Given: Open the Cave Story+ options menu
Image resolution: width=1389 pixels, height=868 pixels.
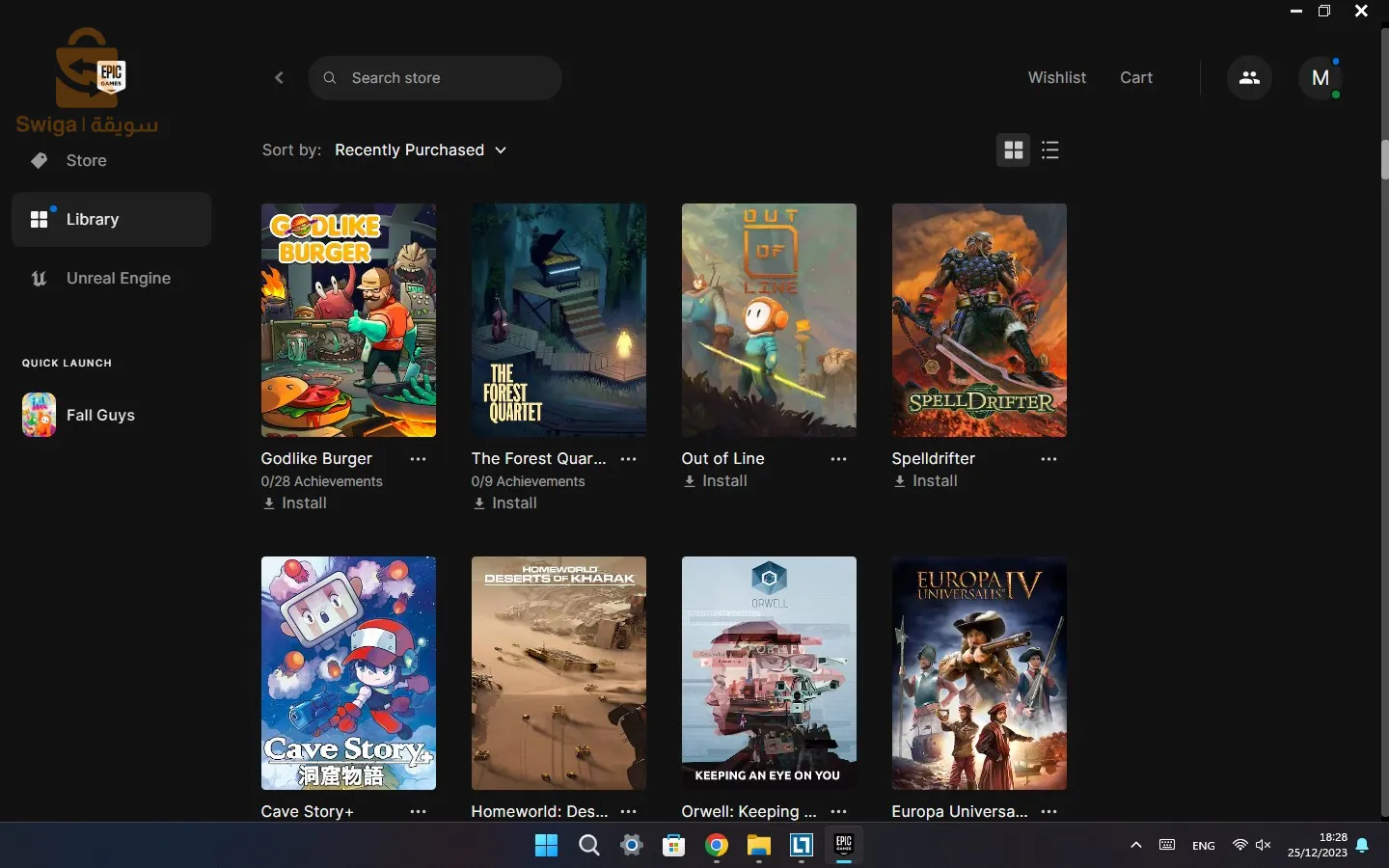Looking at the screenshot, I should tap(418, 812).
